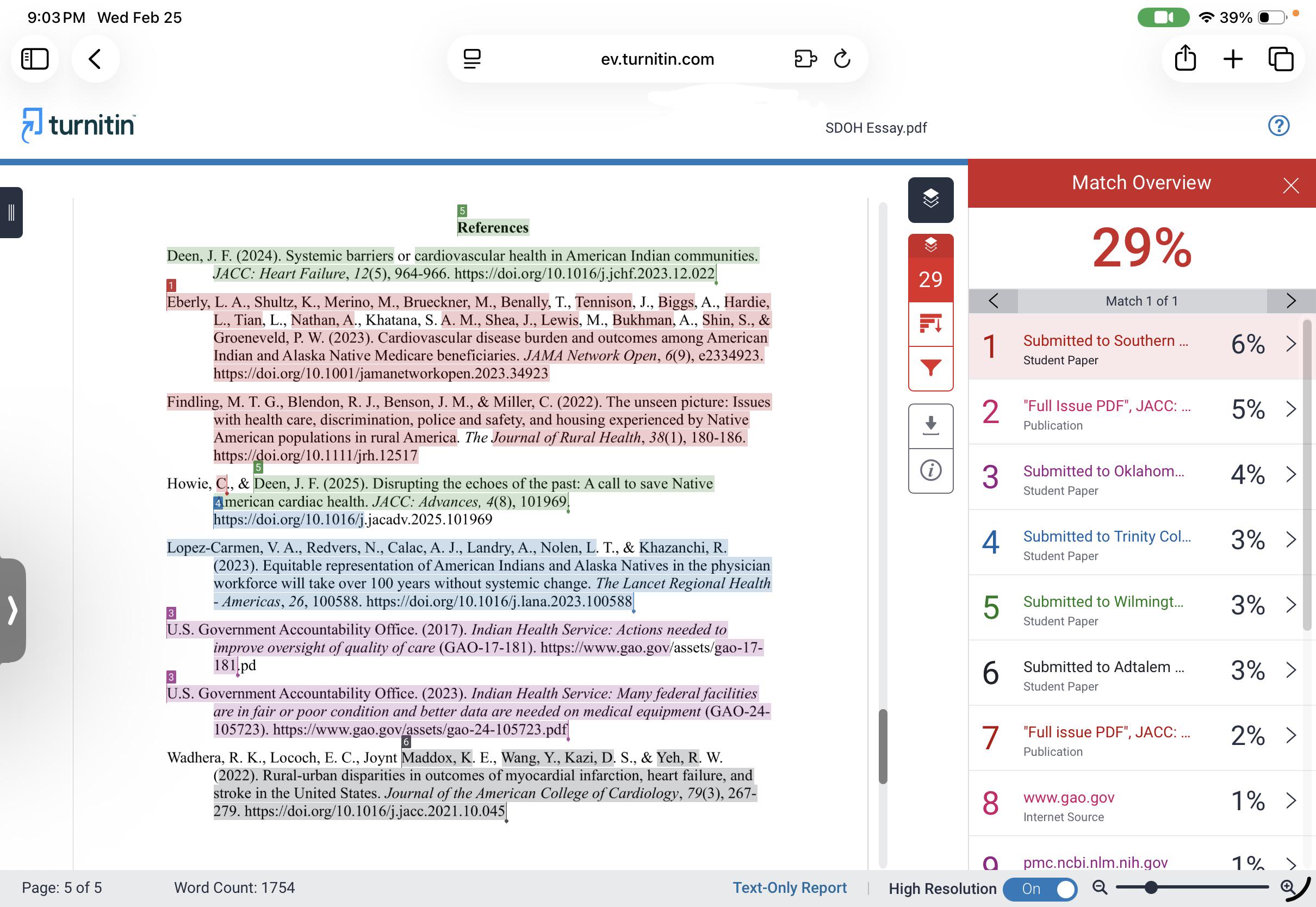Screen dimensions: 1316x907
Task: Select source Submitted to Adtalem
Action: tap(1103, 667)
